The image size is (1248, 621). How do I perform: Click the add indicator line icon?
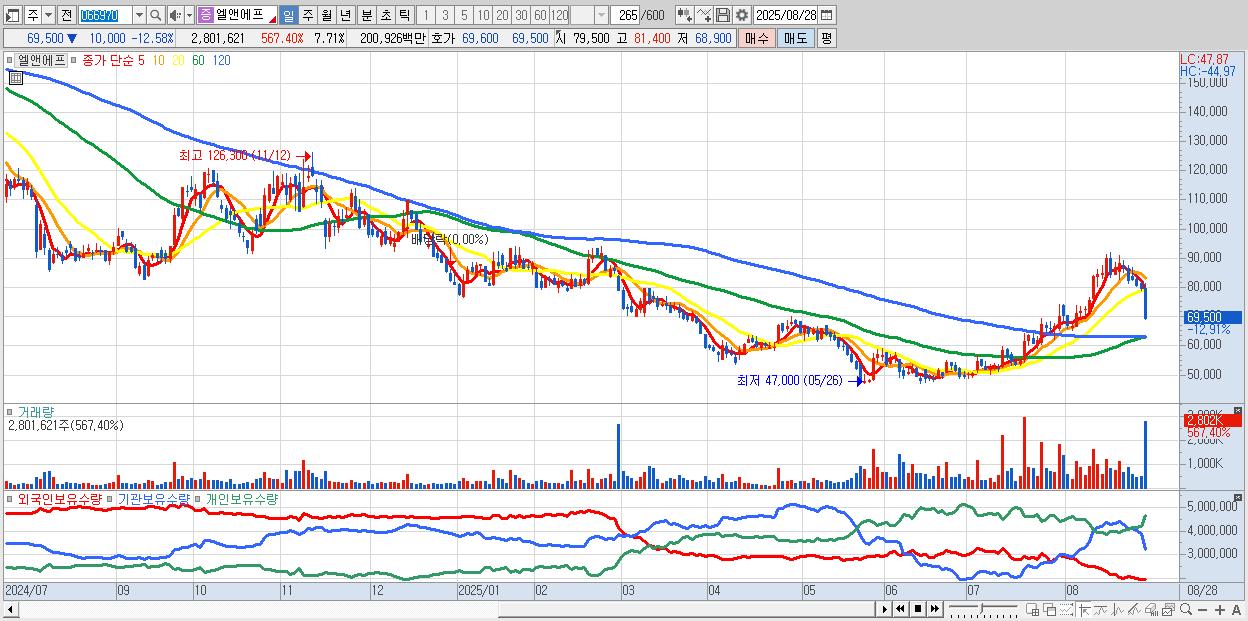(704, 15)
